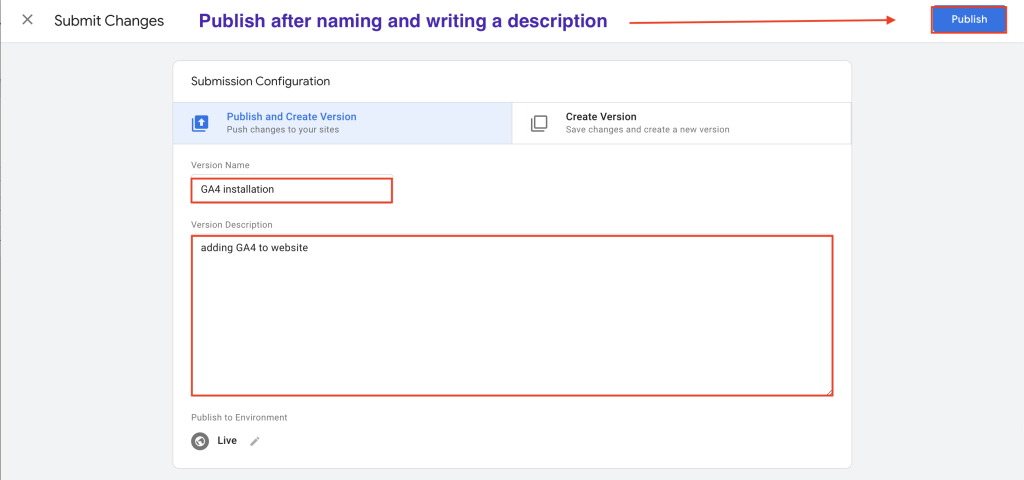This screenshot has height=480, width=1024.
Task: Click 'Save changes and create a new version' text
Action: [647, 129]
